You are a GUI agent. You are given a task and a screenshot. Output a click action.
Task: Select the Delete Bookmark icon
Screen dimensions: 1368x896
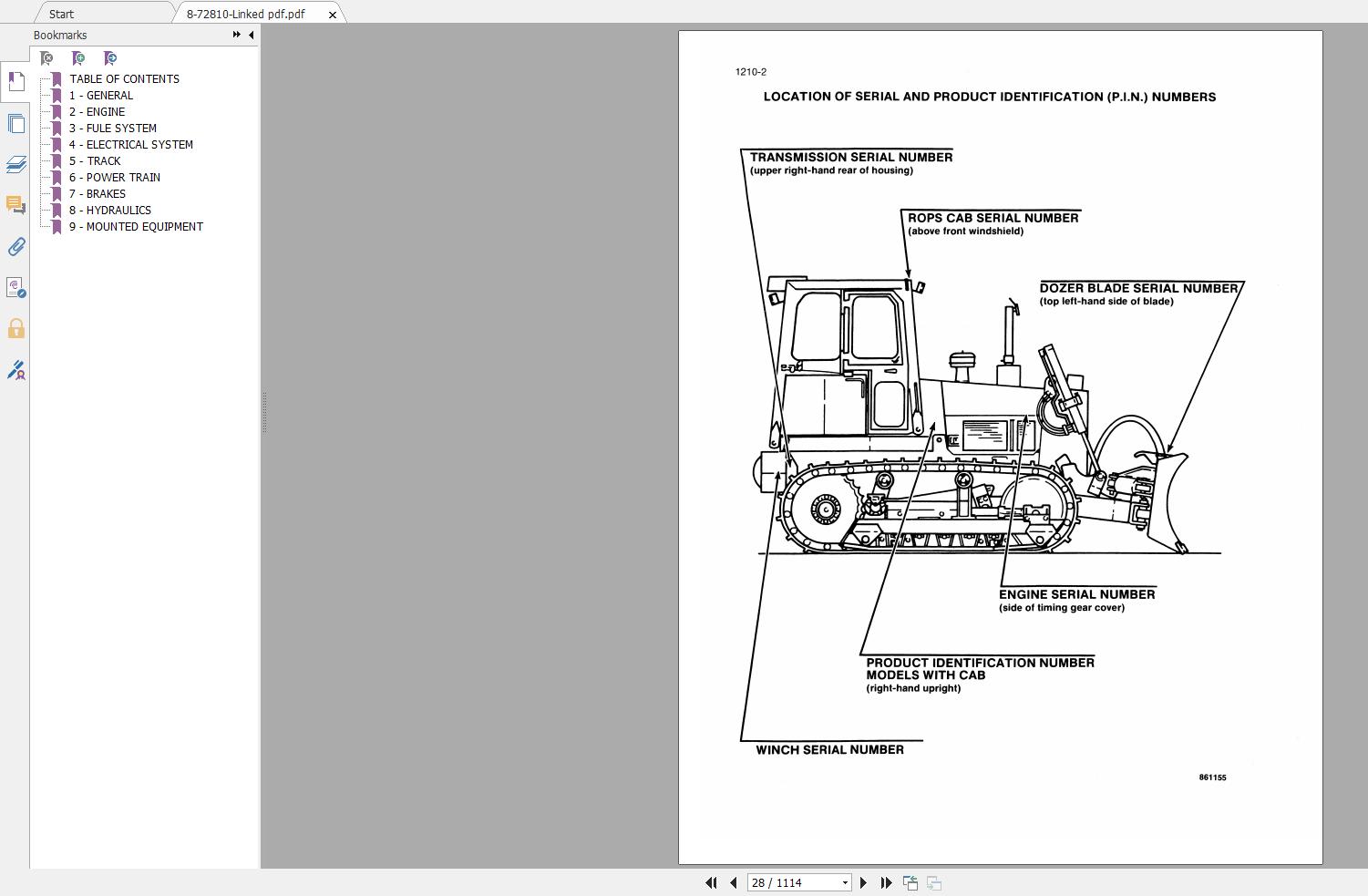46,57
